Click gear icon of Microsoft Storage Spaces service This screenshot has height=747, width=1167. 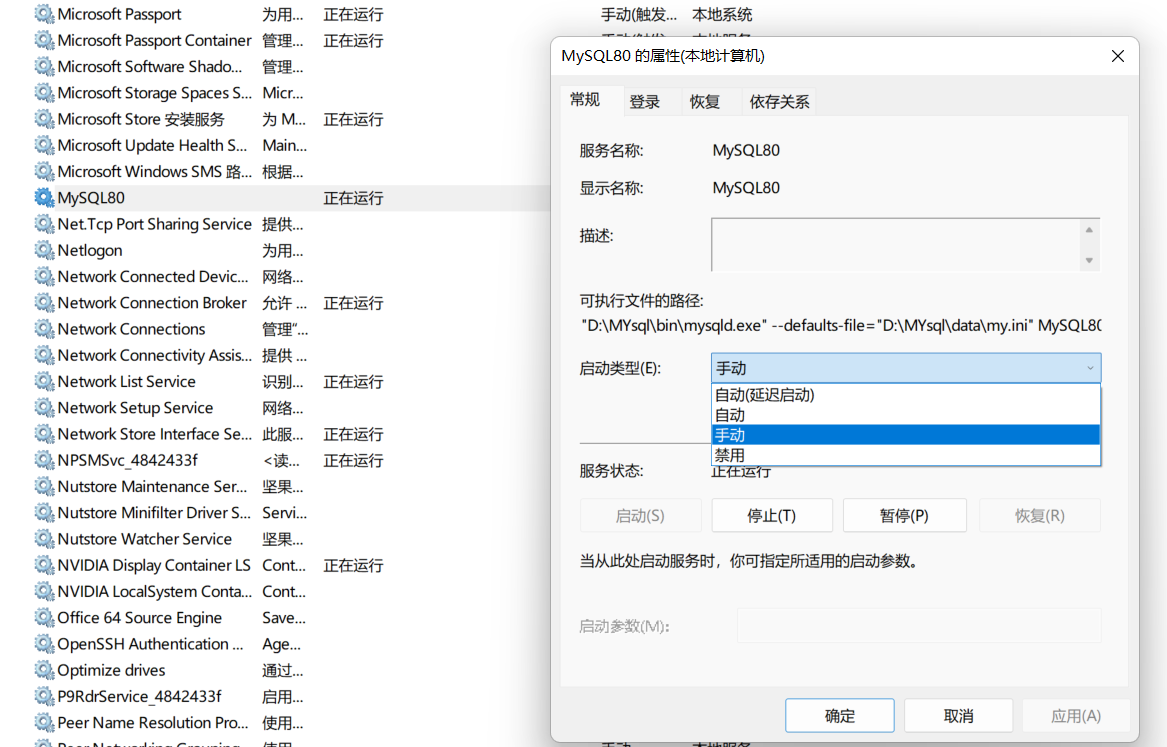click(x=45, y=93)
